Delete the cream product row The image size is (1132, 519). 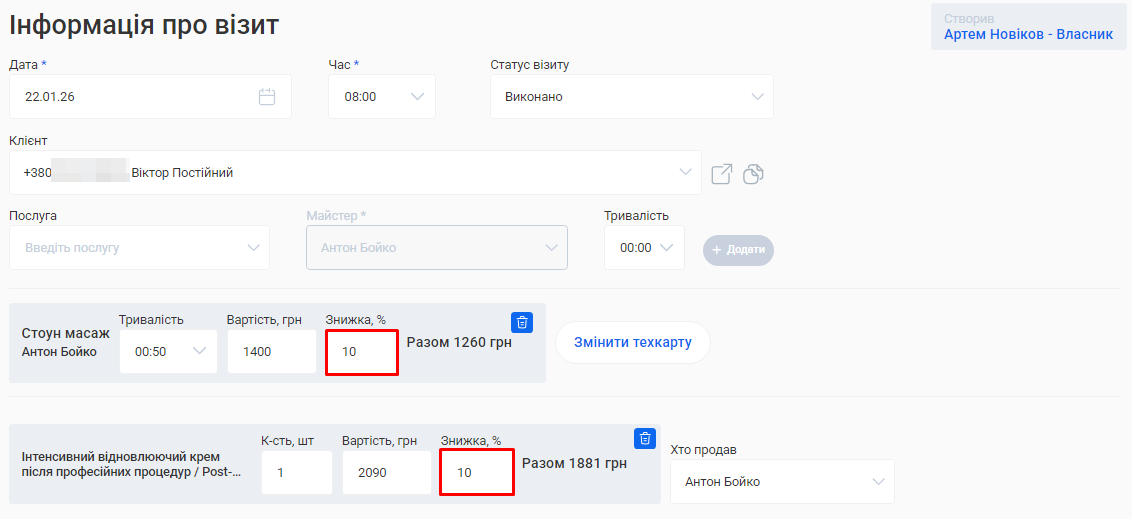645,438
